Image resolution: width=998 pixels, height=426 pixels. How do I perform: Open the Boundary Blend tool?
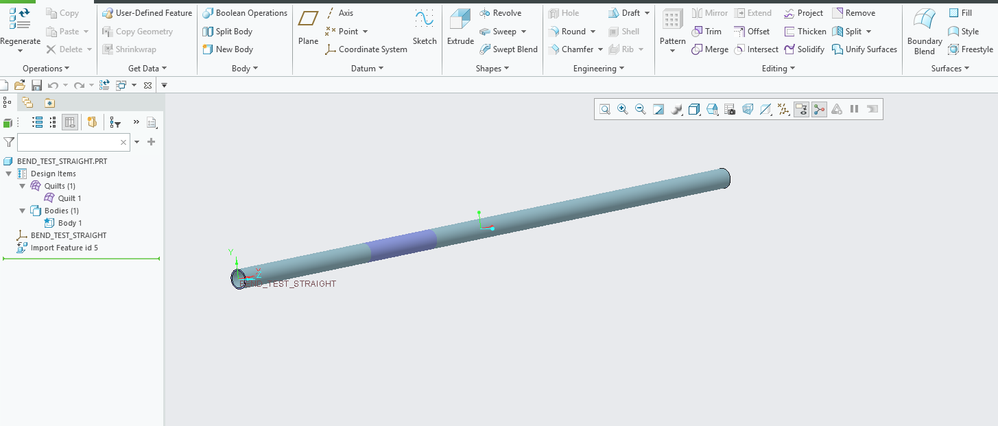pyautogui.click(x=924, y=30)
